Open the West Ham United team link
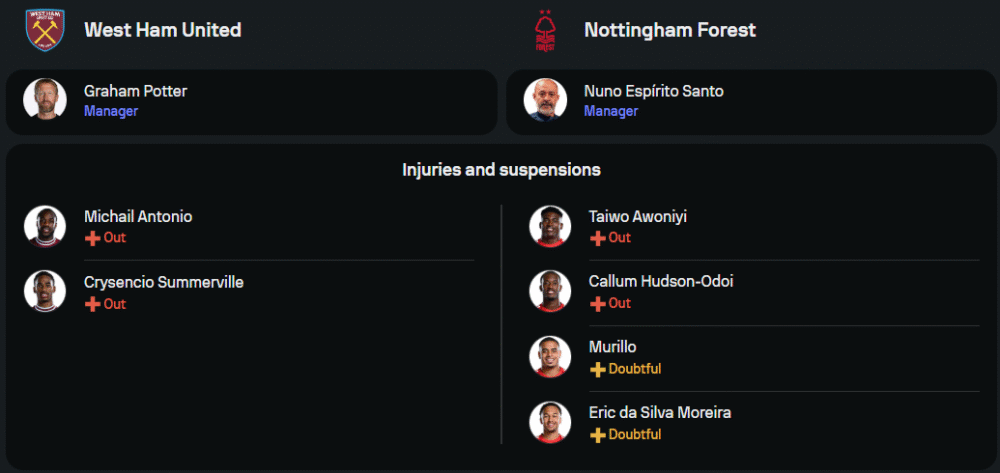This screenshot has width=1000, height=473. tap(162, 30)
